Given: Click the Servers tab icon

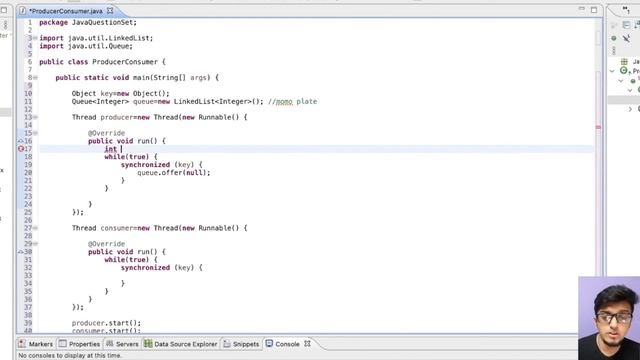Looking at the screenshot, I should click(109, 344).
